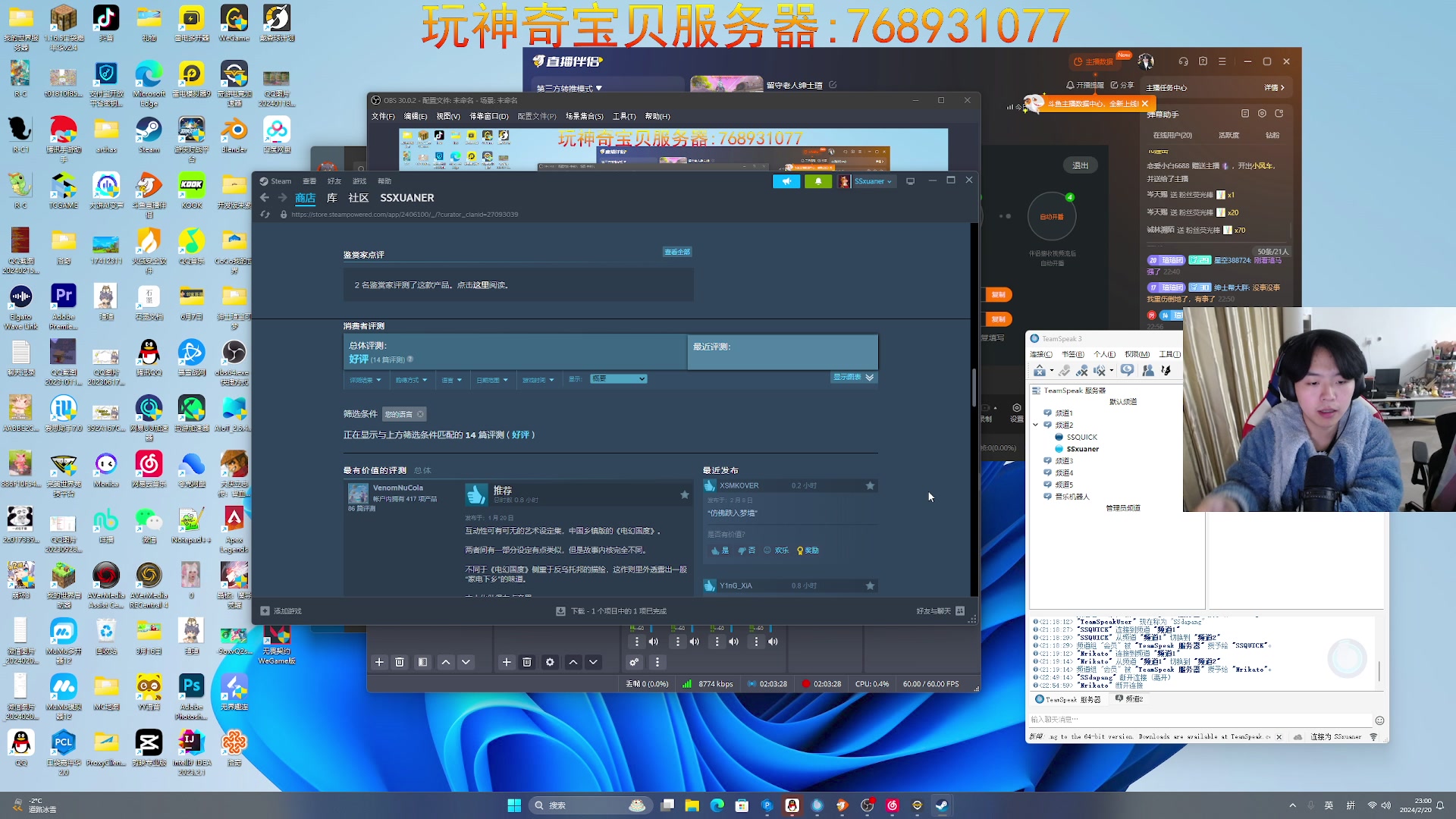Toggle TeamSpeak mute speakers toolbar button

pos(1100,370)
